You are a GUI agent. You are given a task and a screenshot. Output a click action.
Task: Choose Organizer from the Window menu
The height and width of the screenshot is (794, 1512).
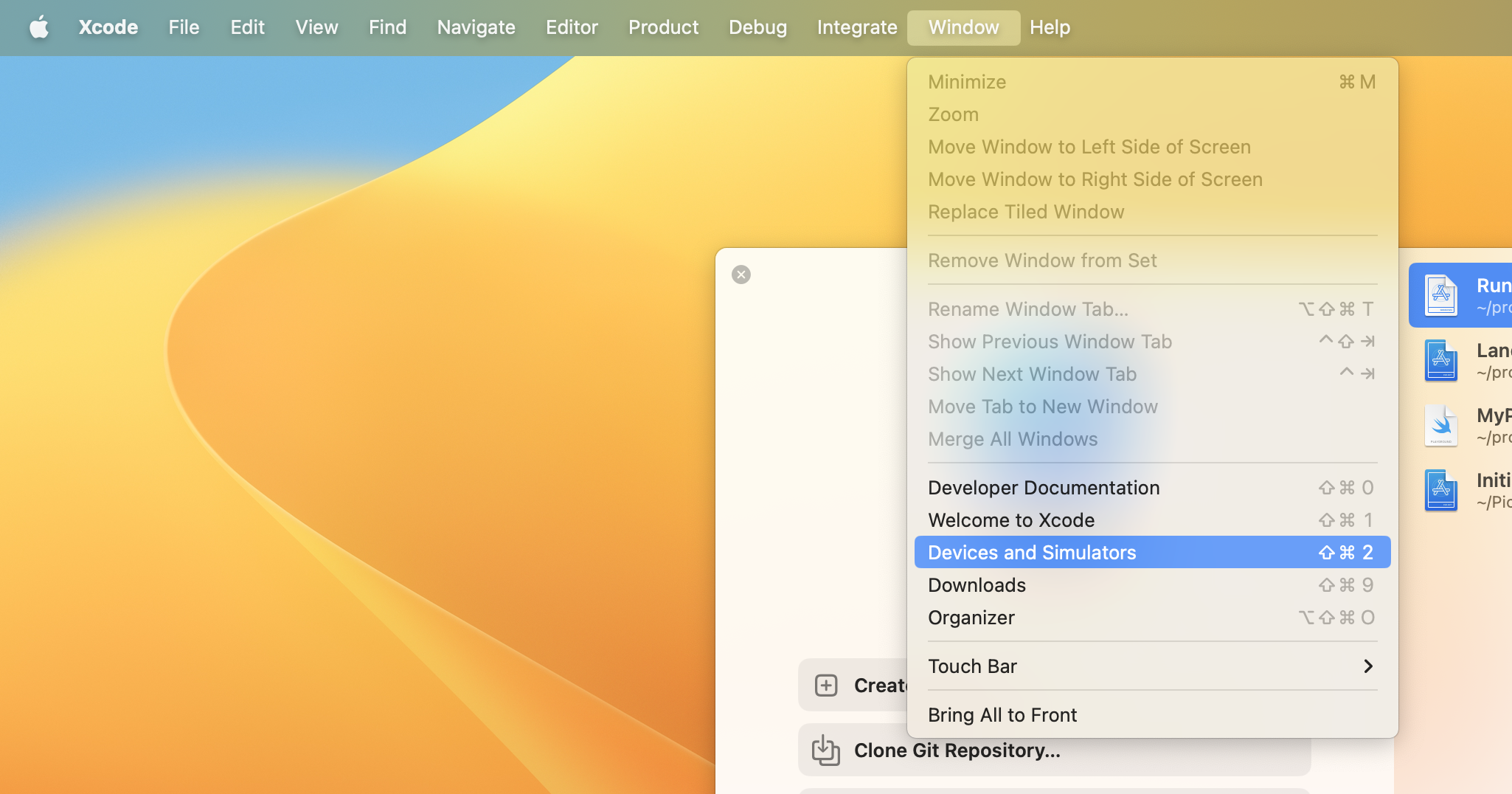(971, 618)
